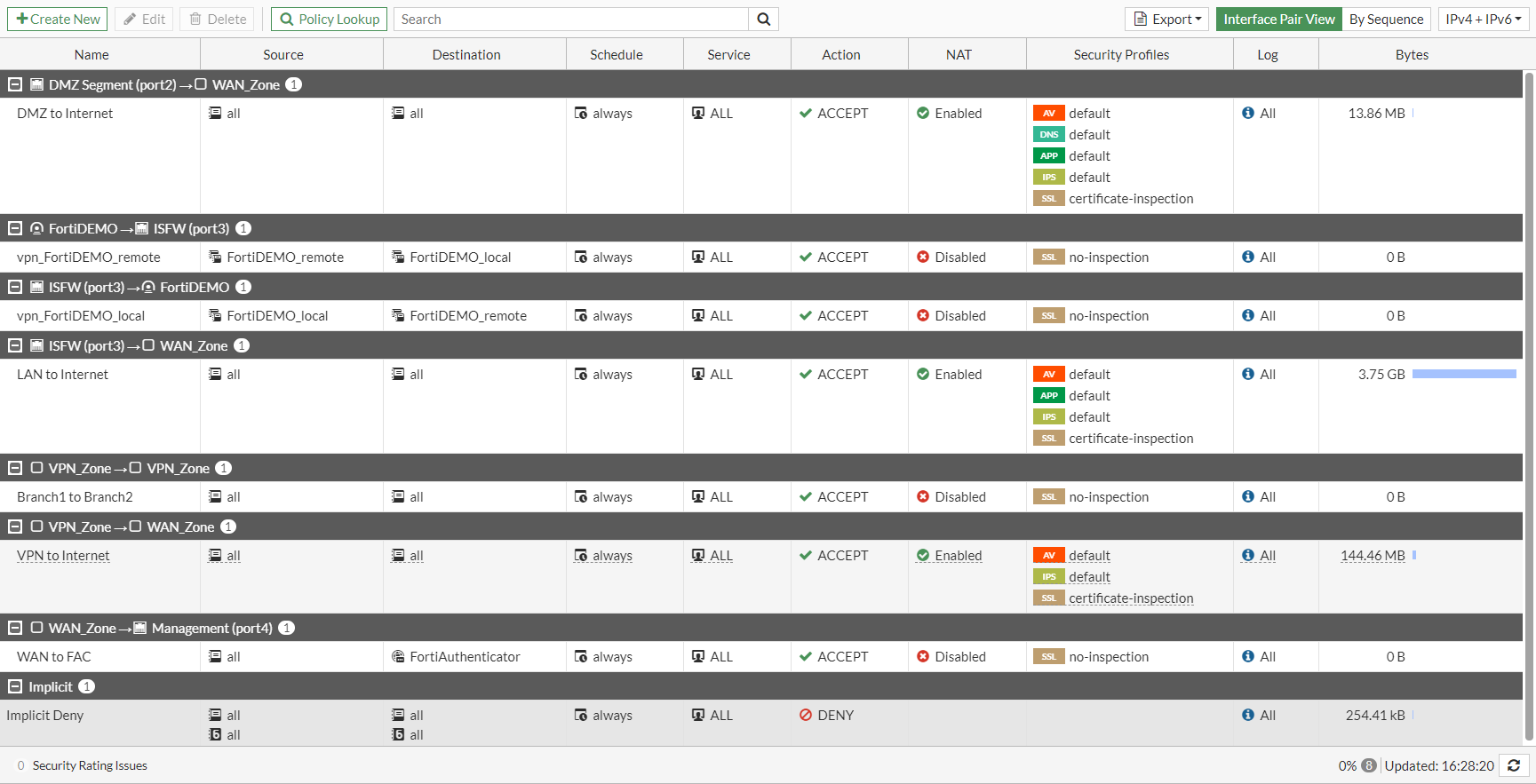Click FortiDEMO_local destination in vpn_FortiDEMO_remote row
The height and width of the screenshot is (784, 1536).
[460, 257]
